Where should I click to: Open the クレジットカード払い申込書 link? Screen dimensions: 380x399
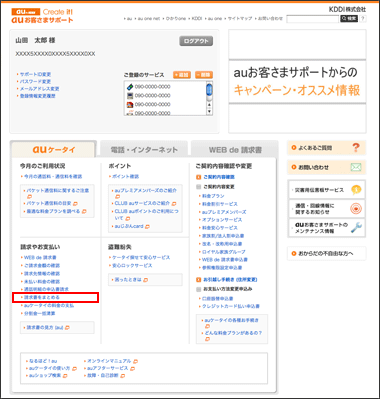pyautogui.click(x=231, y=306)
